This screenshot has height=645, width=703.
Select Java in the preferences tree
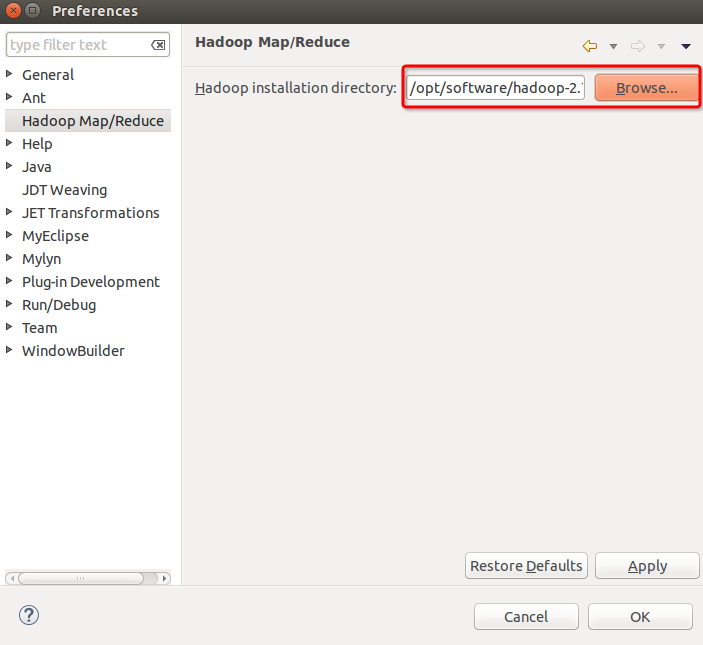[x=37, y=167]
